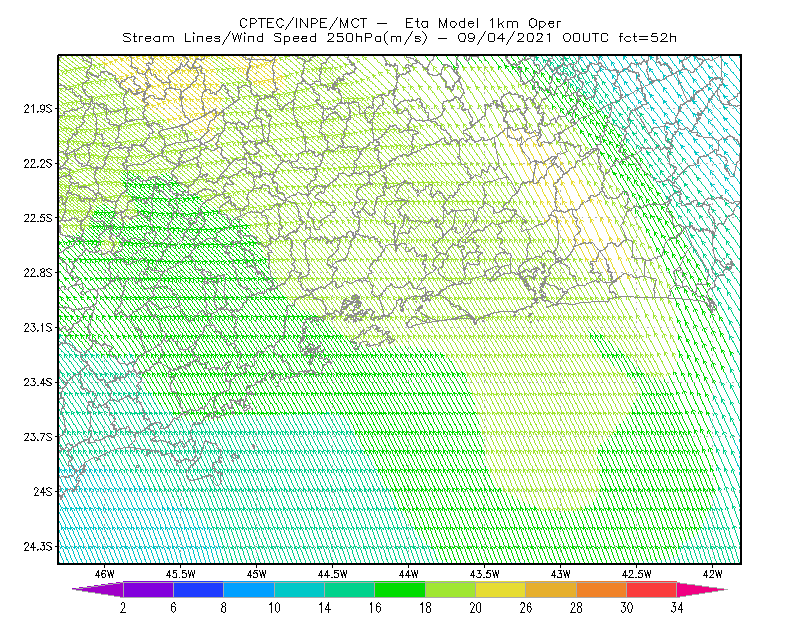The image size is (800, 618).
Task: Select the teal green 14-16 legend swatch
Action: 349,589
